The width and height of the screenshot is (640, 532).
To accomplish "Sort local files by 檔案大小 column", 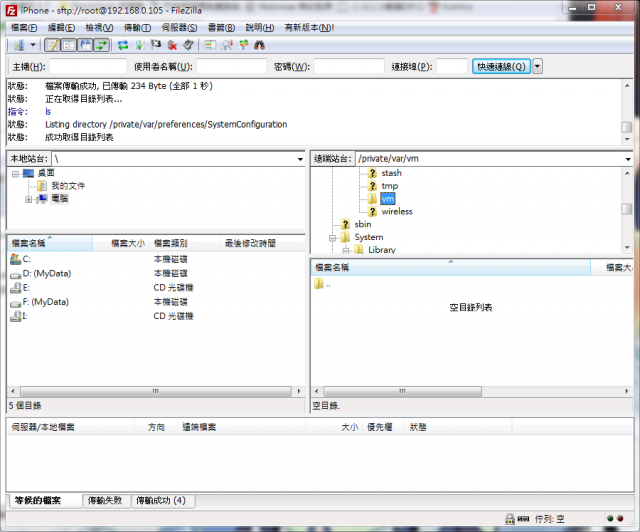I will (120, 243).
